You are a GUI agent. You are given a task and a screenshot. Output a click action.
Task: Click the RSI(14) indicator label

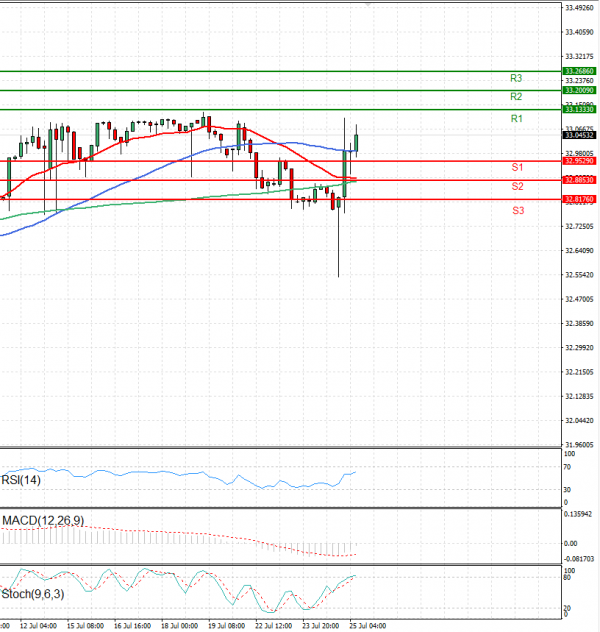(21, 480)
